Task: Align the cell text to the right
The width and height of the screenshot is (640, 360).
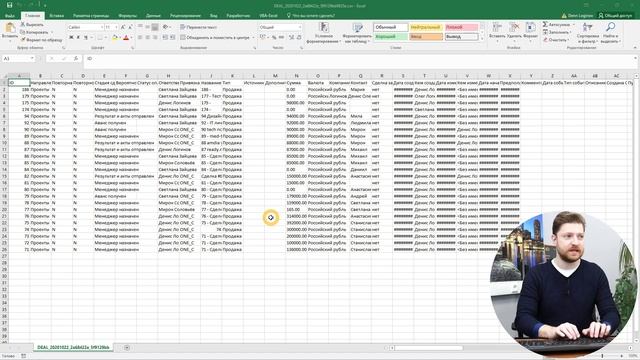Action: (x=155, y=38)
